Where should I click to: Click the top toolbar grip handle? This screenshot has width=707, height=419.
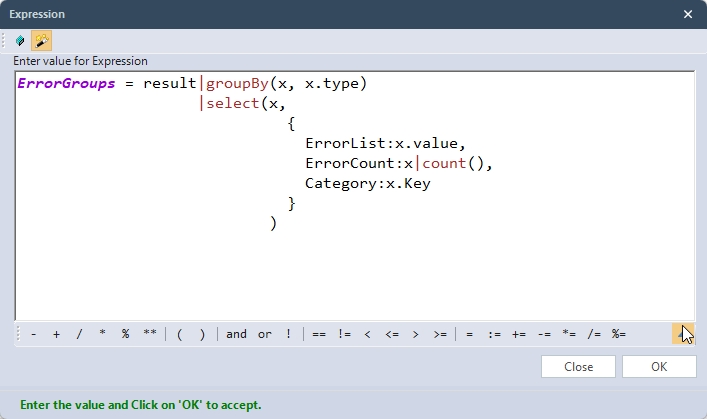4,41
